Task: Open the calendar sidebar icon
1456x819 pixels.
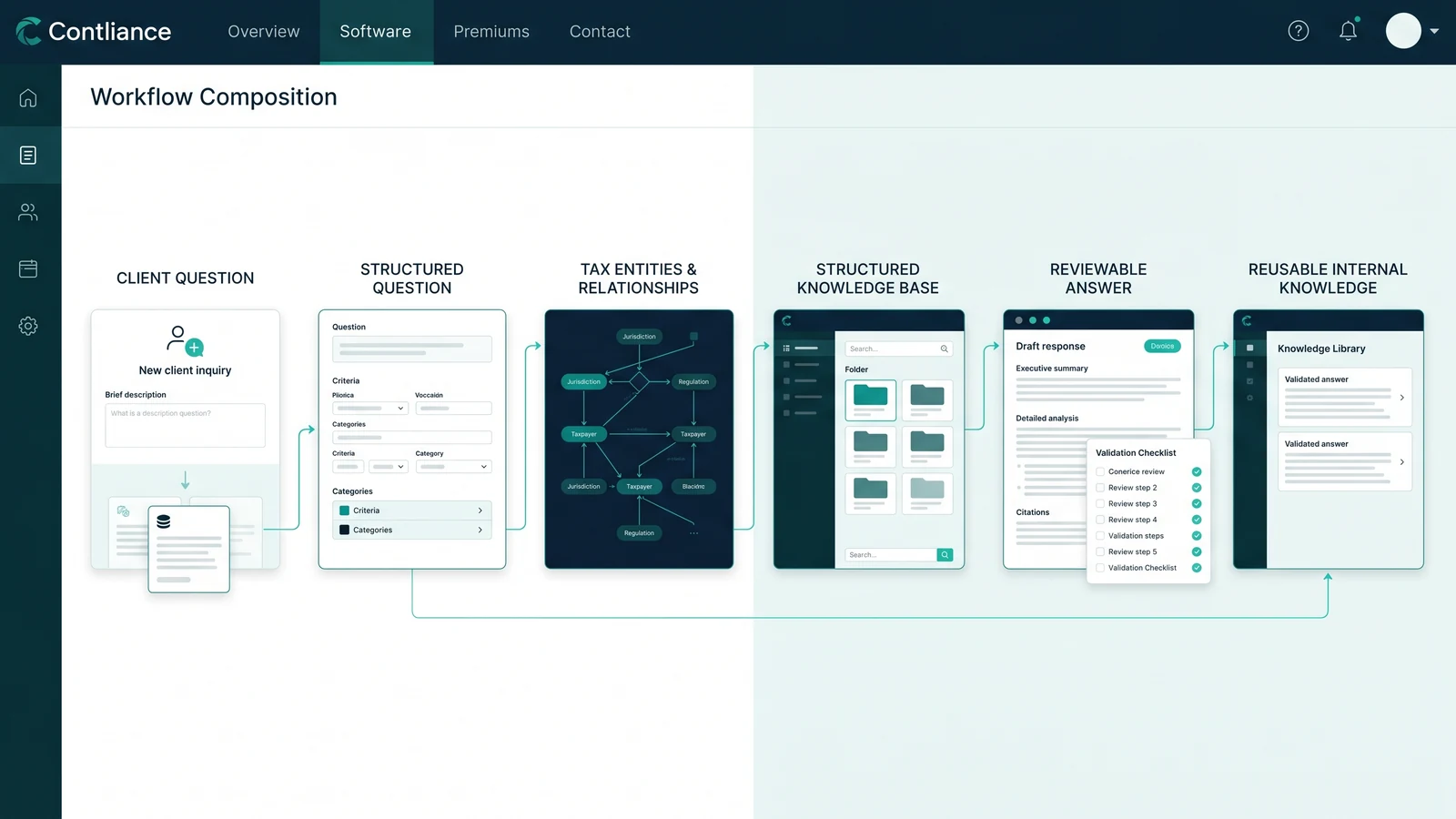Action: (28, 268)
